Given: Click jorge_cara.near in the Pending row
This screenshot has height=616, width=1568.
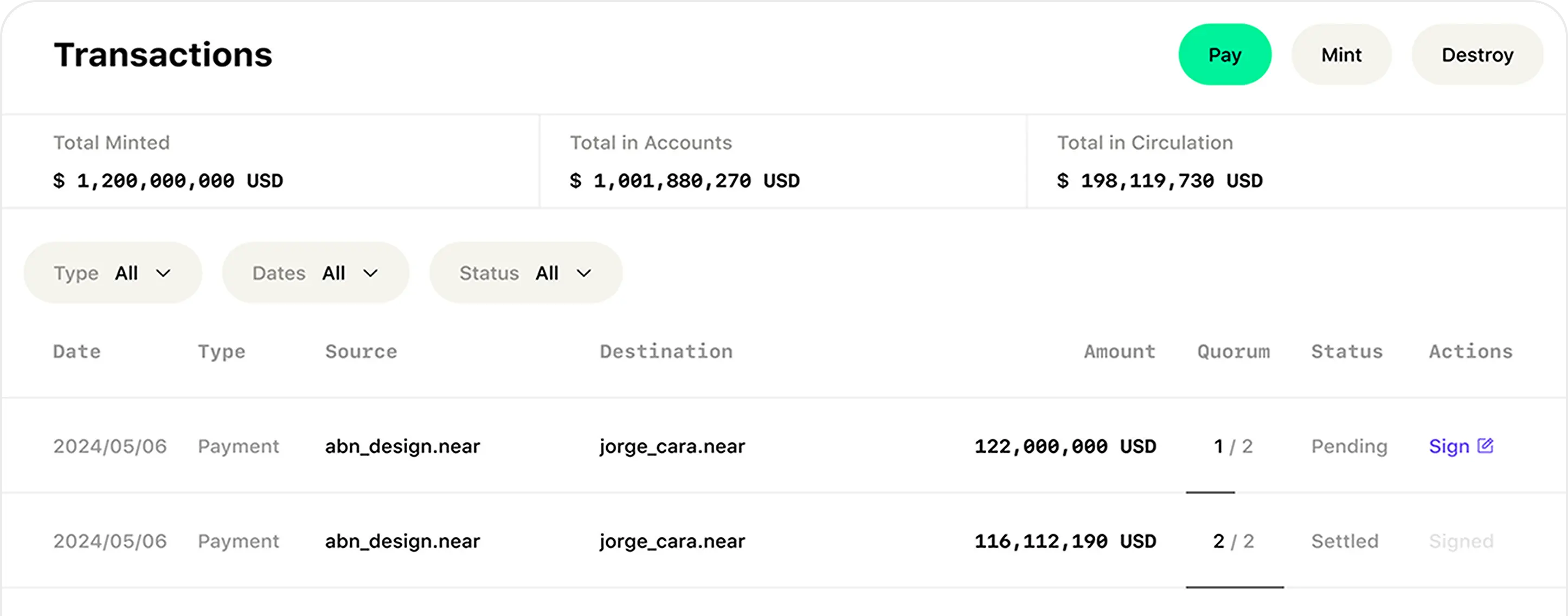Looking at the screenshot, I should click(672, 447).
